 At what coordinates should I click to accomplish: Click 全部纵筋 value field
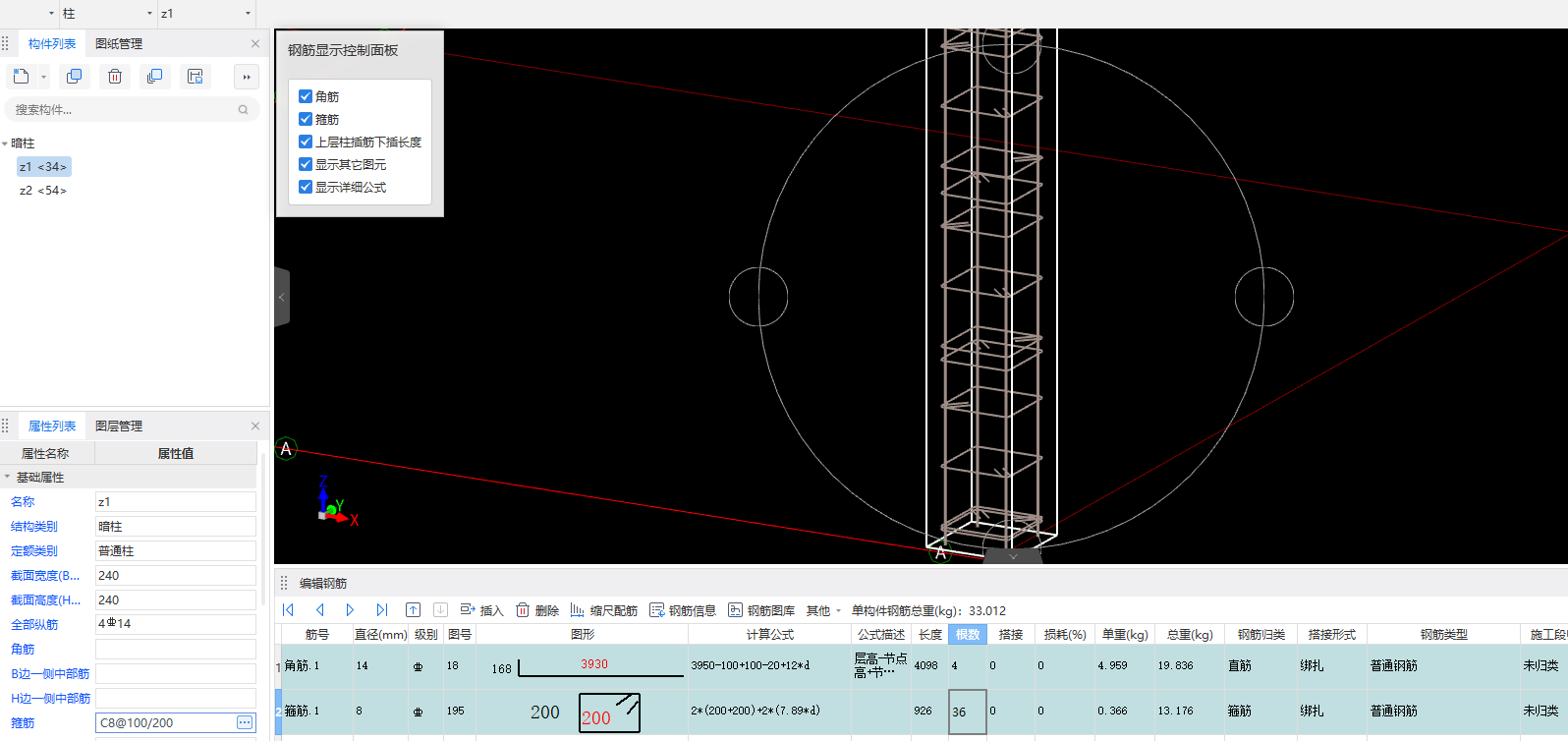coord(176,624)
